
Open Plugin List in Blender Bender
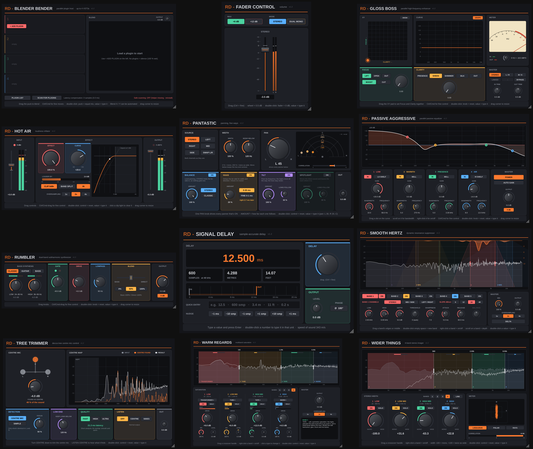pyautogui.click(x=18, y=98)
